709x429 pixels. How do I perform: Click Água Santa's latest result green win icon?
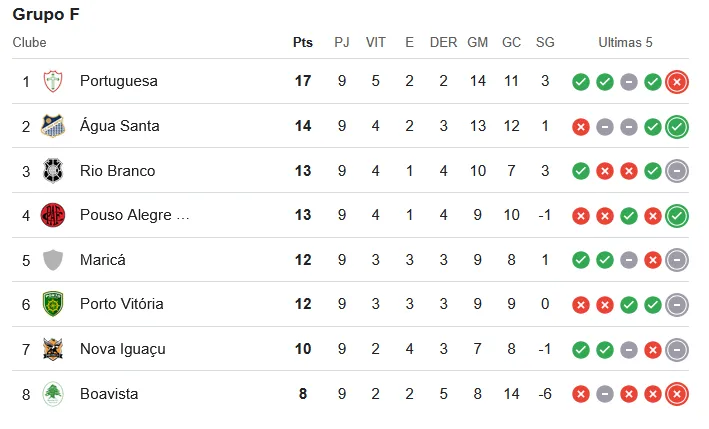pos(677,127)
